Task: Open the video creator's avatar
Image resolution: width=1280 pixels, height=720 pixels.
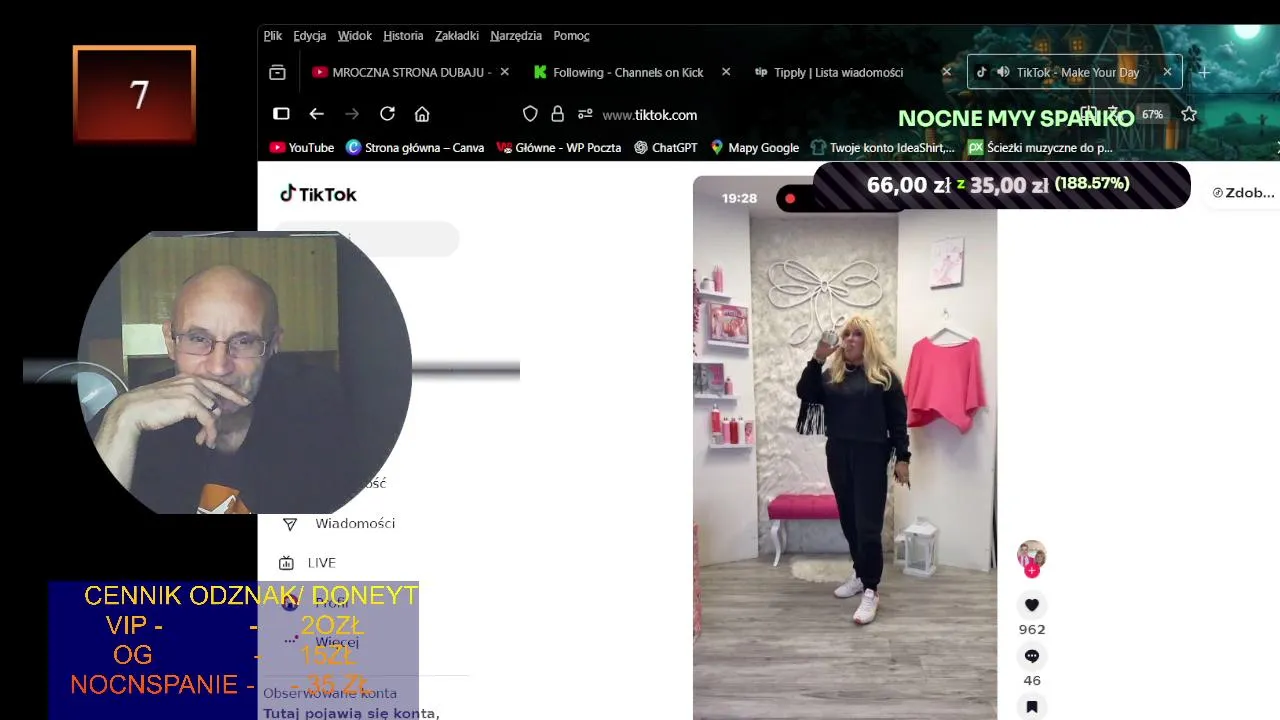Action: [1032, 555]
